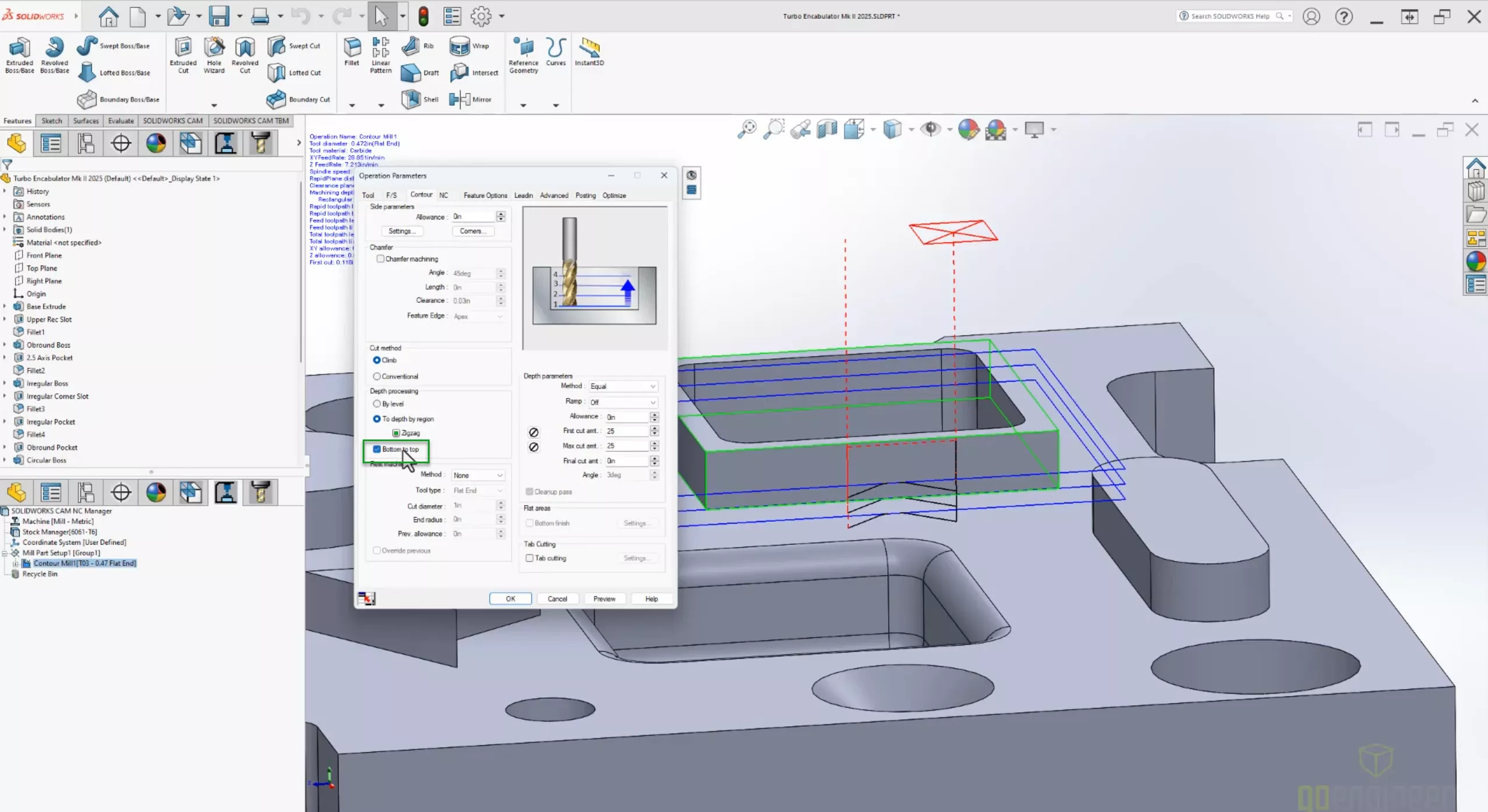1488x812 pixels.
Task: Open the SOLIDWORKS Help question mark icon
Action: tap(1344, 16)
